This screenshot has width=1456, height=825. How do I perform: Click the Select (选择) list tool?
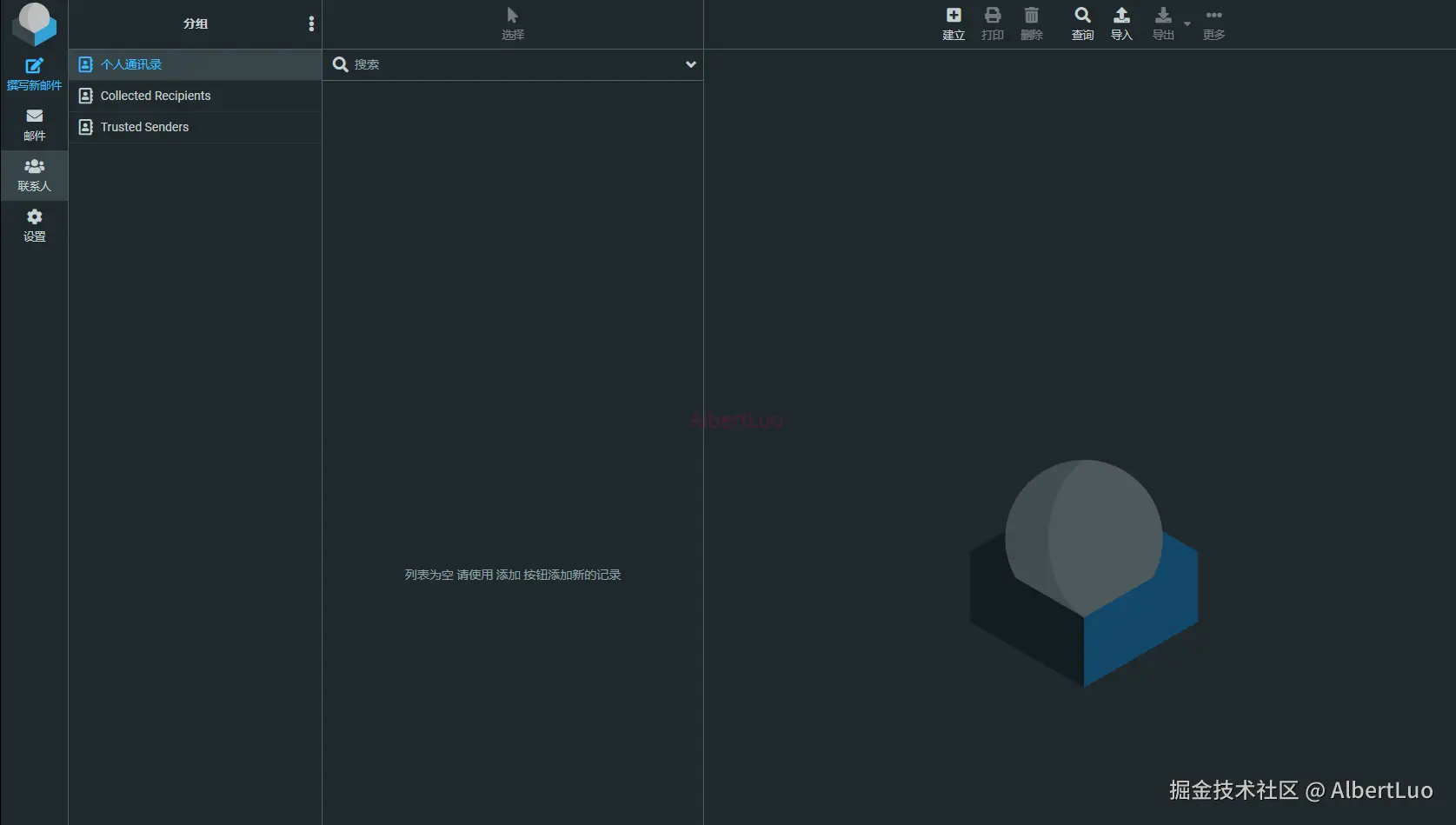point(513,24)
